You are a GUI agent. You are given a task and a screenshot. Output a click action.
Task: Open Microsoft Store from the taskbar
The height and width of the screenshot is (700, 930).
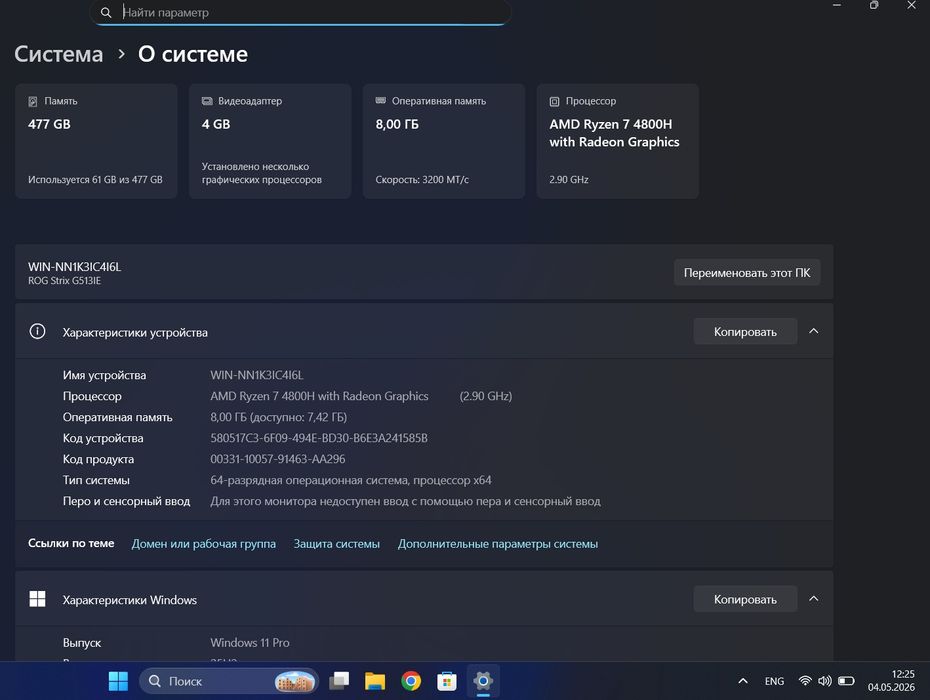447,681
